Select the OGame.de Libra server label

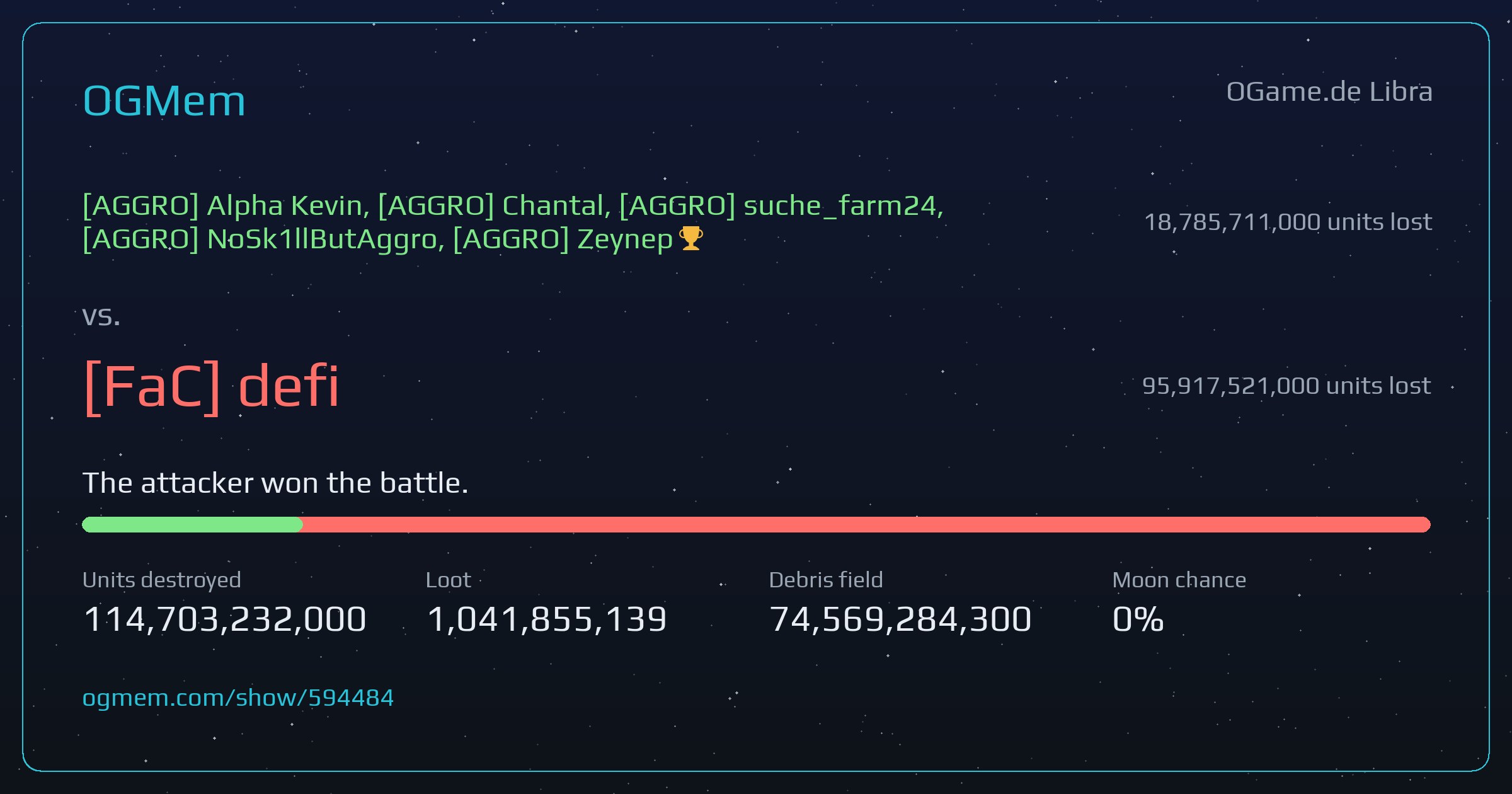tap(1329, 92)
